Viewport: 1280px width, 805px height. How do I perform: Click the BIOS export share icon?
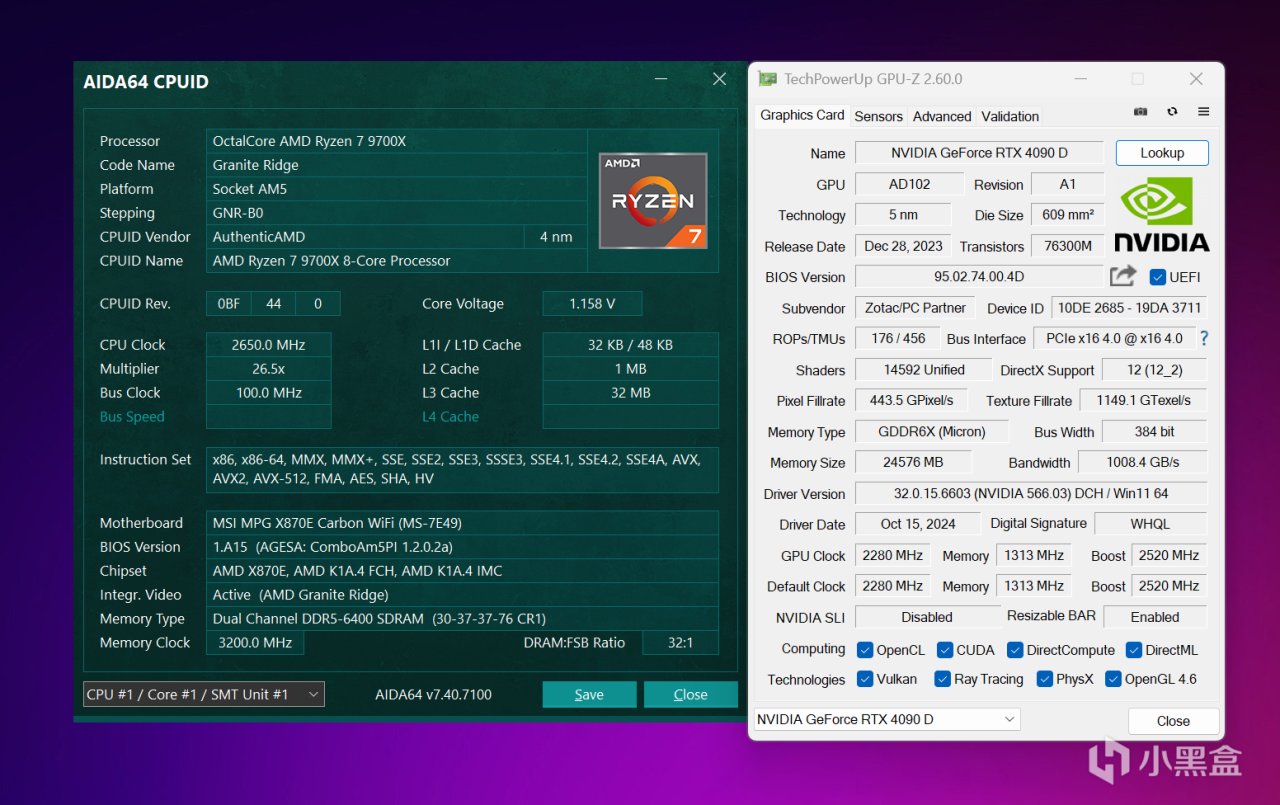click(1123, 276)
